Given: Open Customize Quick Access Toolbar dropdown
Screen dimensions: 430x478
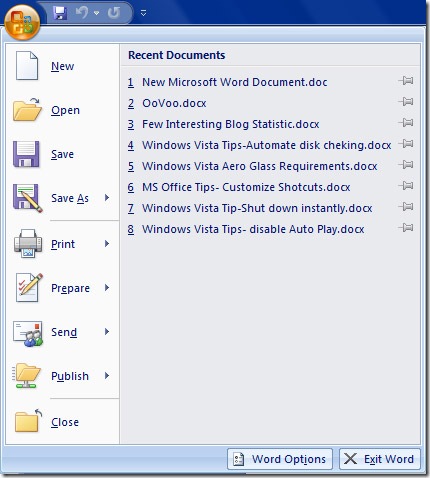Looking at the screenshot, I should 143,13.
